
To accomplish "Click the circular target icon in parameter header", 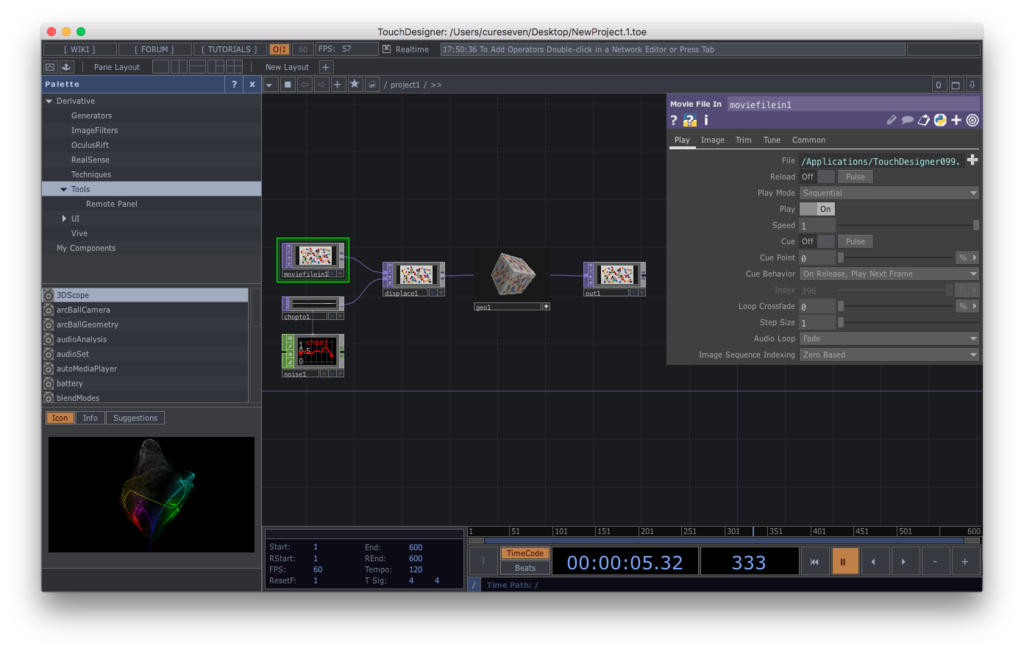I will [972, 120].
